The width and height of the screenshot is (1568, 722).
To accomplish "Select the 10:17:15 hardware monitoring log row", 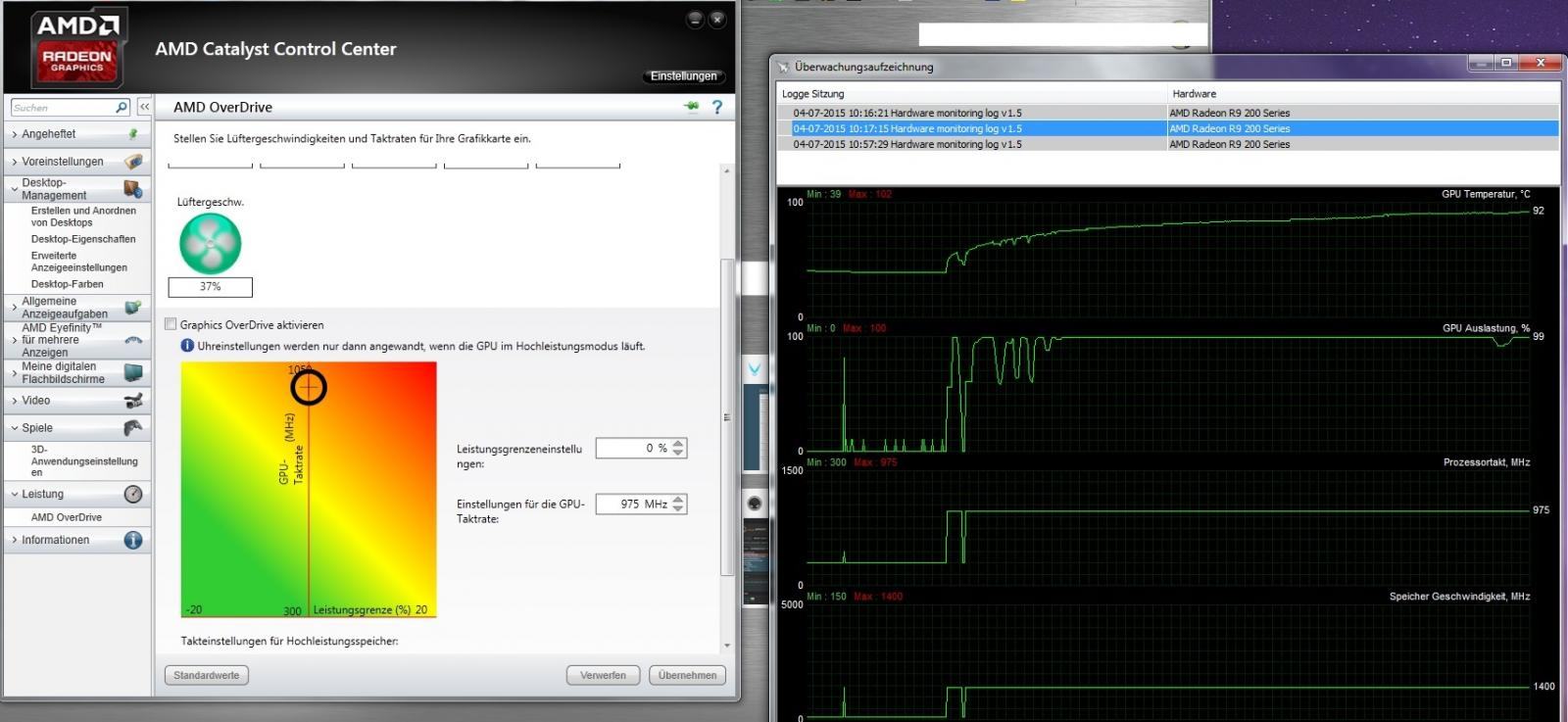I will [x=1167, y=128].
